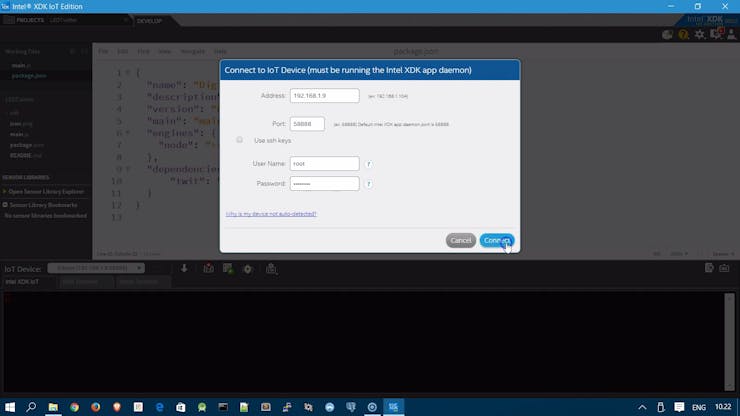Open the globe icon in top-right toolbar
The image size is (740, 416).
click(x=667, y=34)
